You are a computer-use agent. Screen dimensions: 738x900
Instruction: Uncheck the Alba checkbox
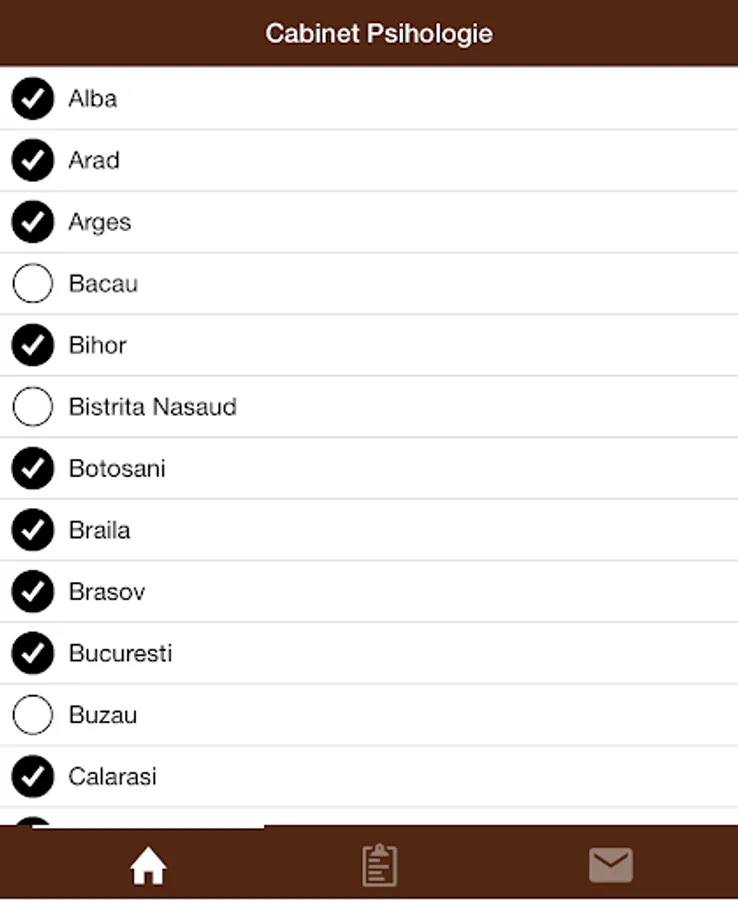coord(33,99)
